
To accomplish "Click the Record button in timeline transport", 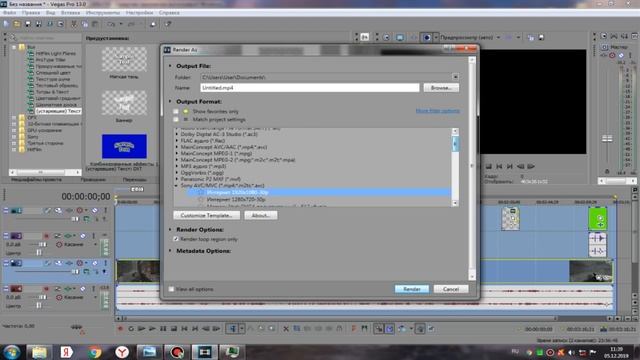I will (x=120, y=329).
